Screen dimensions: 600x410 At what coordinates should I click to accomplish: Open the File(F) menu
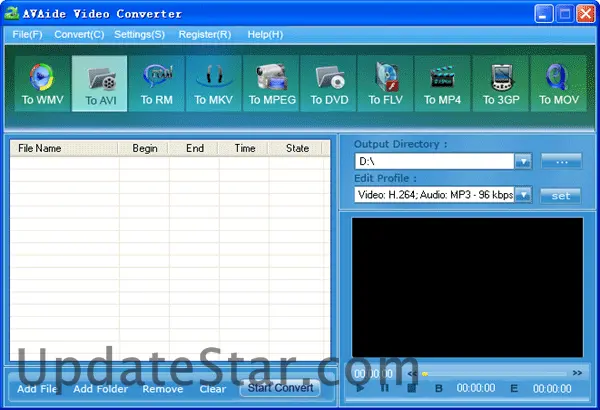coord(27,34)
